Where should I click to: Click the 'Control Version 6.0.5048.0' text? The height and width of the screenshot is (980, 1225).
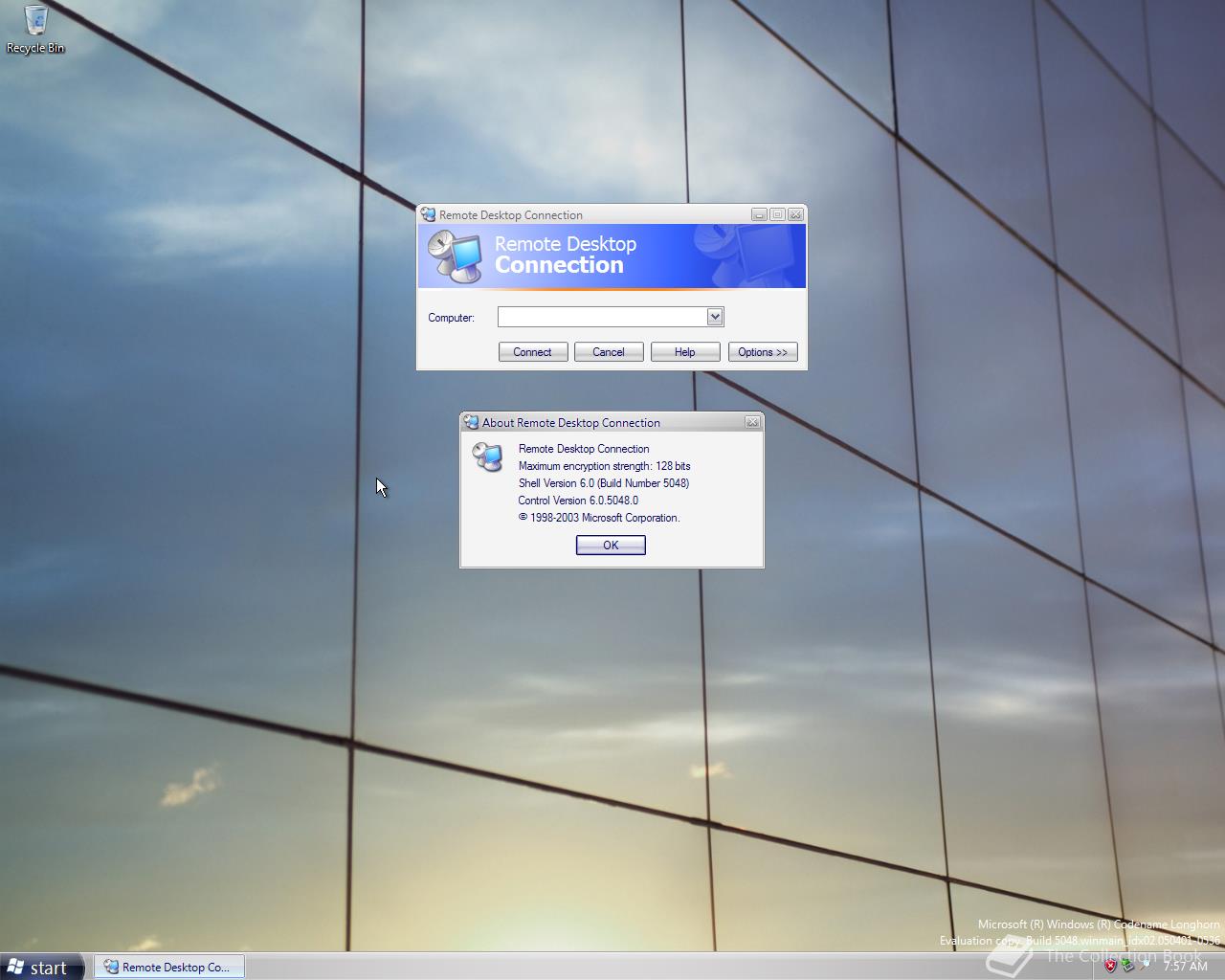pyautogui.click(x=578, y=501)
